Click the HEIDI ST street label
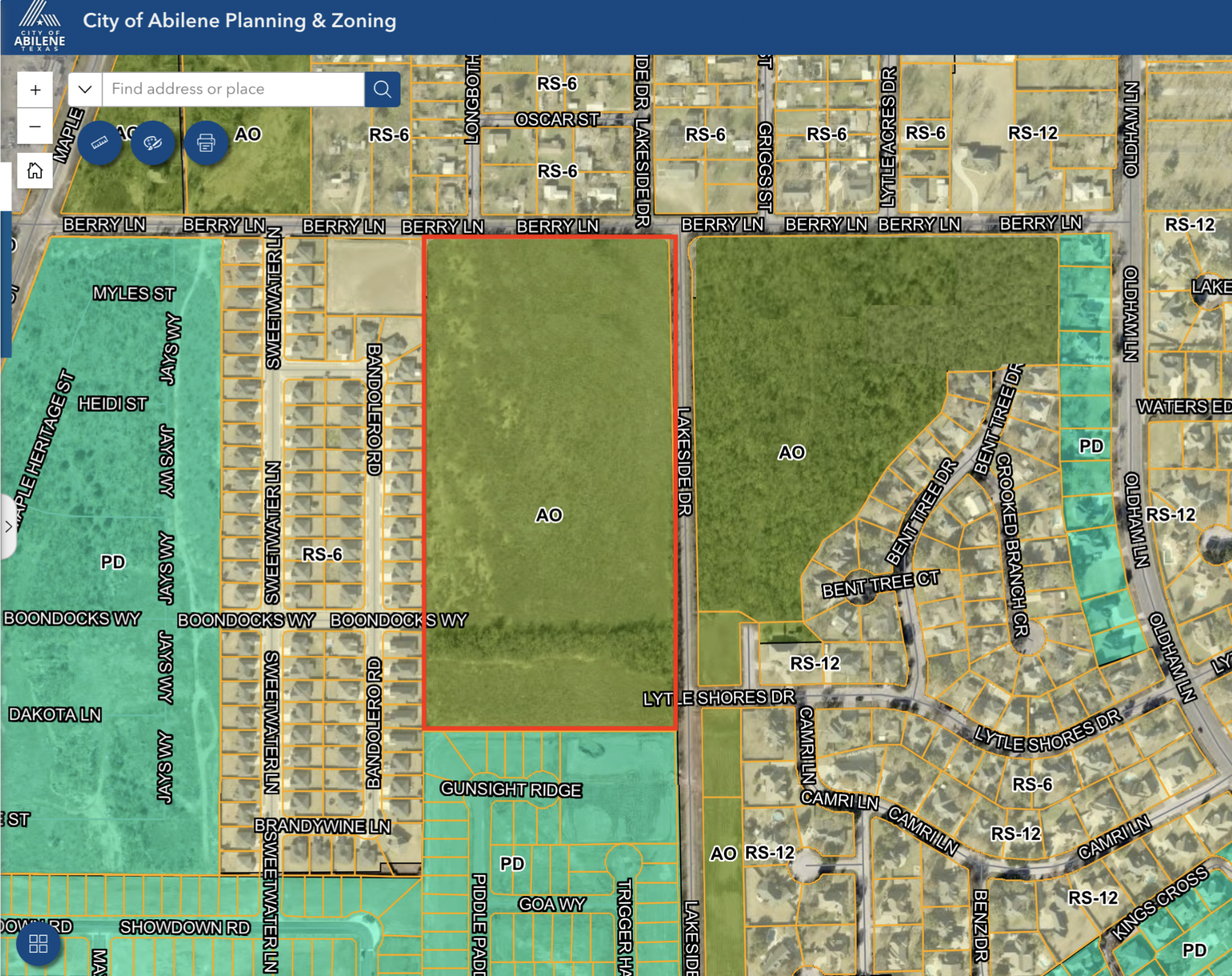Image resolution: width=1232 pixels, height=976 pixels. coord(113,404)
